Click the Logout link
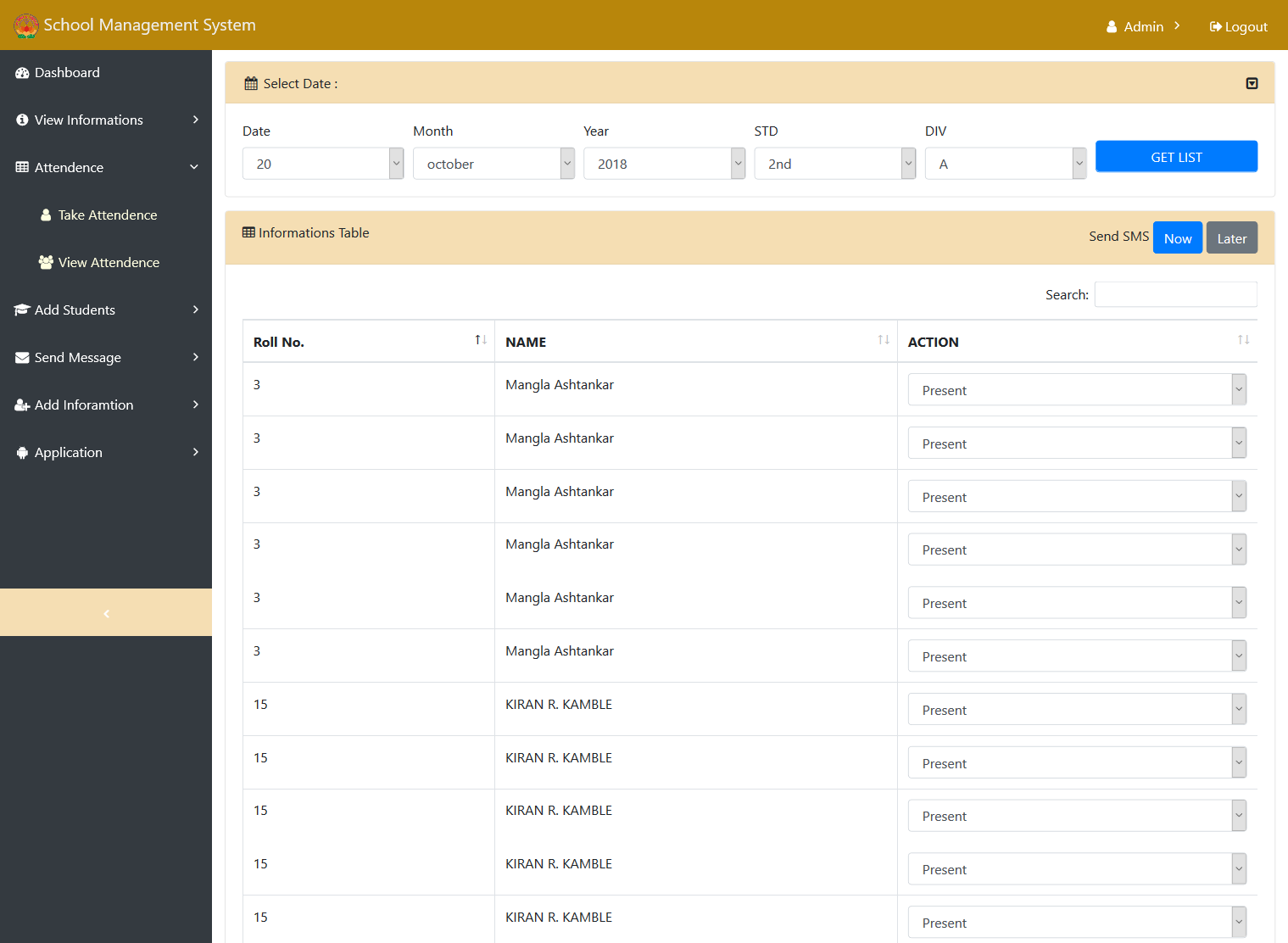This screenshot has width=1288, height=943. (x=1239, y=26)
